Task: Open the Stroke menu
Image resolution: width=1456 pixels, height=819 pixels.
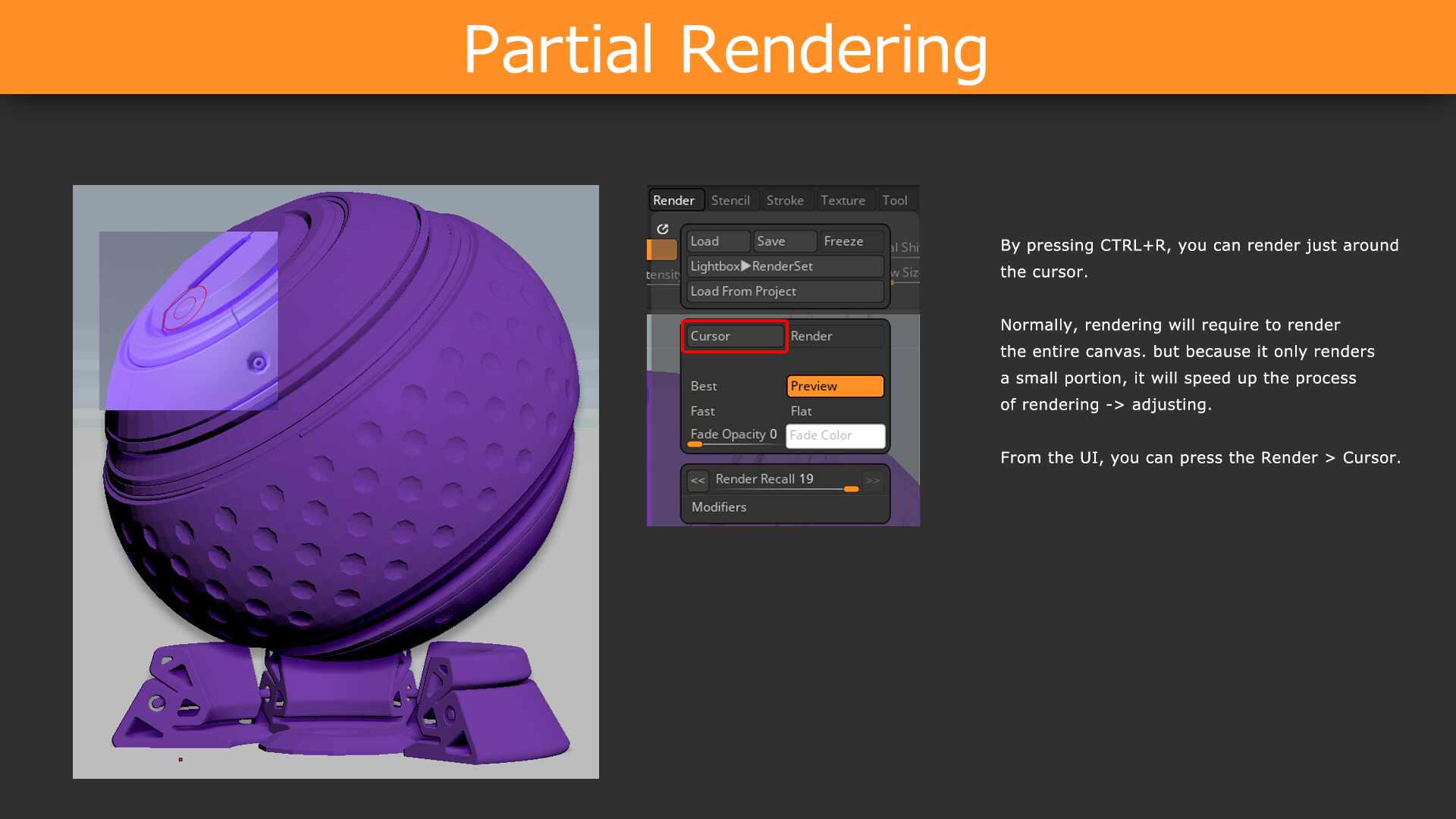Action: pyautogui.click(x=785, y=200)
